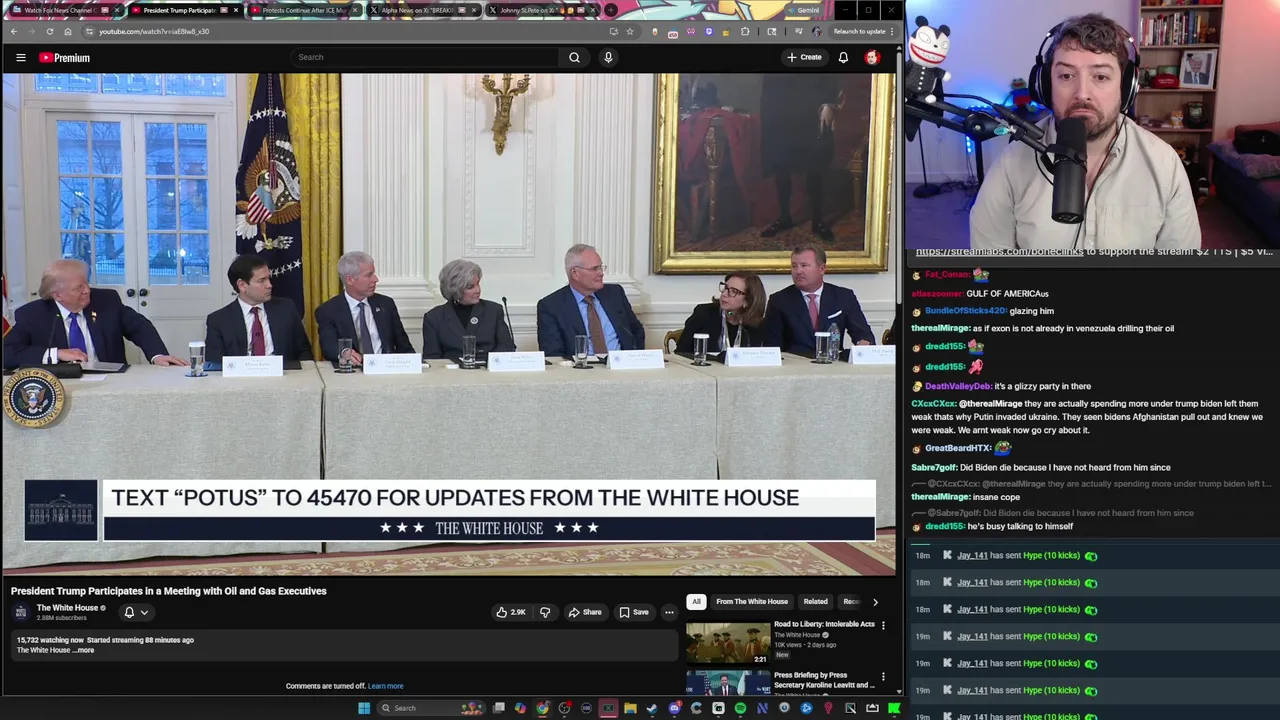Click the live video player
Image resolution: width=1280 pixels, height=720 pixels.
448,324
